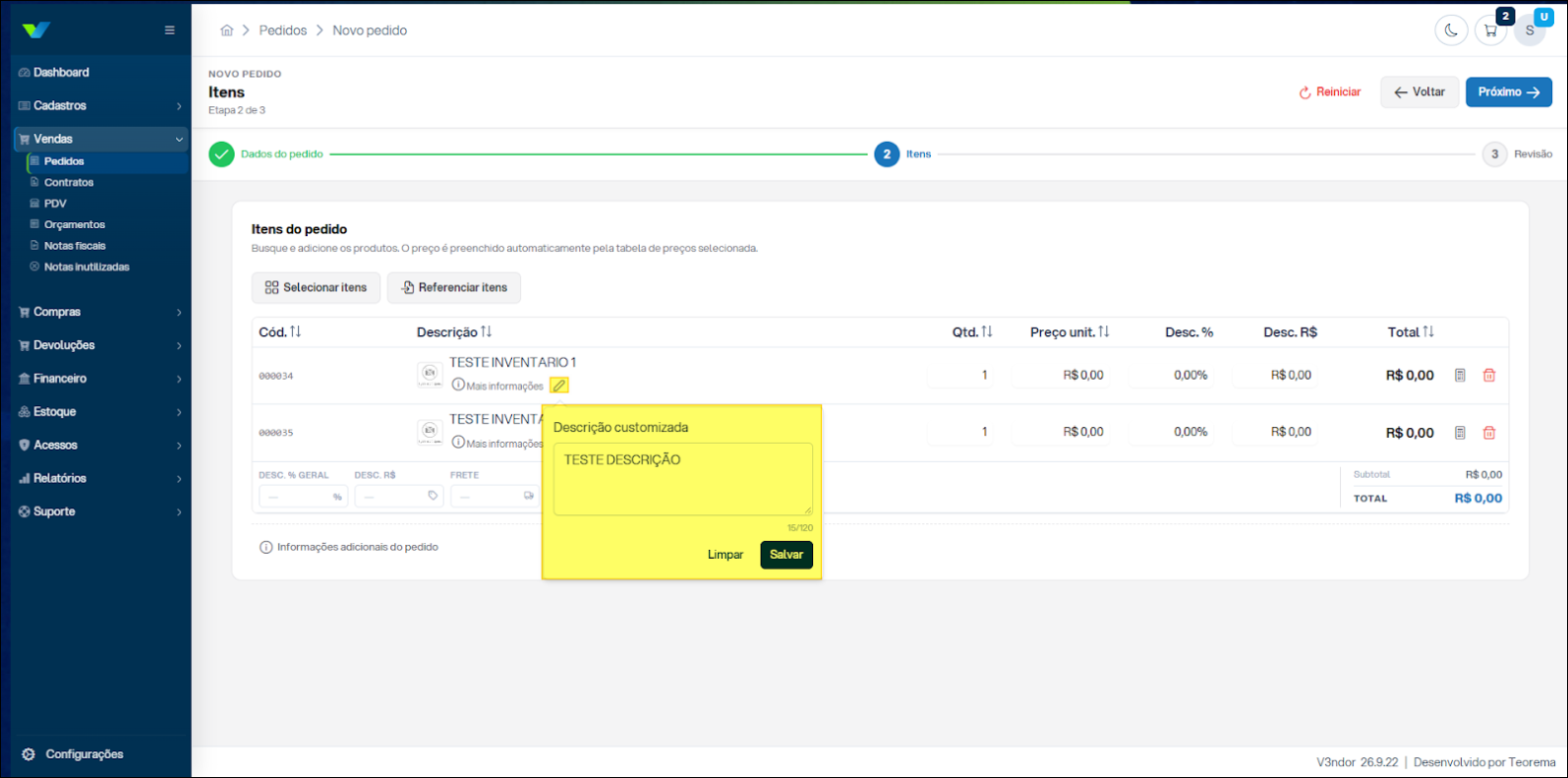The height and width of the screenshot is (778, 1568).
Task: Click the Desc. % Geral input field
Action: tap(303, 497)
